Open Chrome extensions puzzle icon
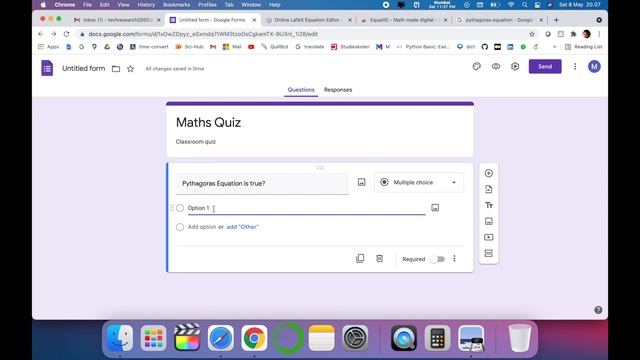The image size is (640, 360). click(x=573, y=34)
